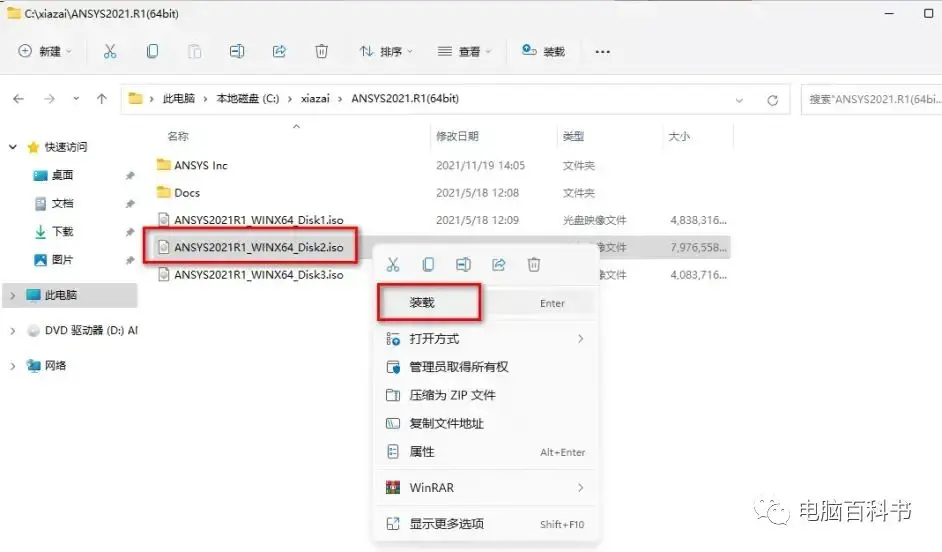
Task: Collapse the 快速访问 (Quick access) tree
Action: [x=13, y=147]
